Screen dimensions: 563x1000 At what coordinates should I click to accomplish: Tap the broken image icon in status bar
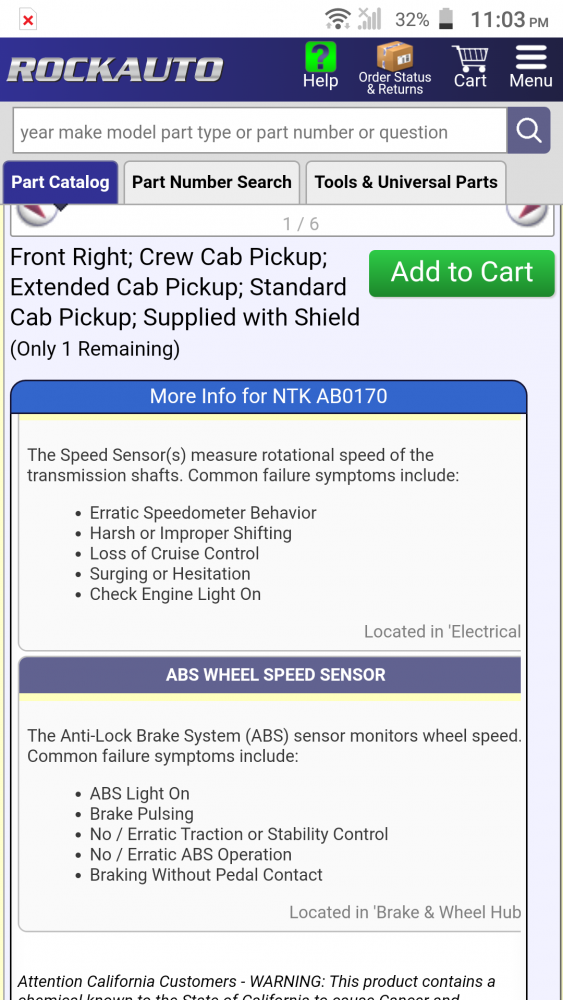[27, 20]
